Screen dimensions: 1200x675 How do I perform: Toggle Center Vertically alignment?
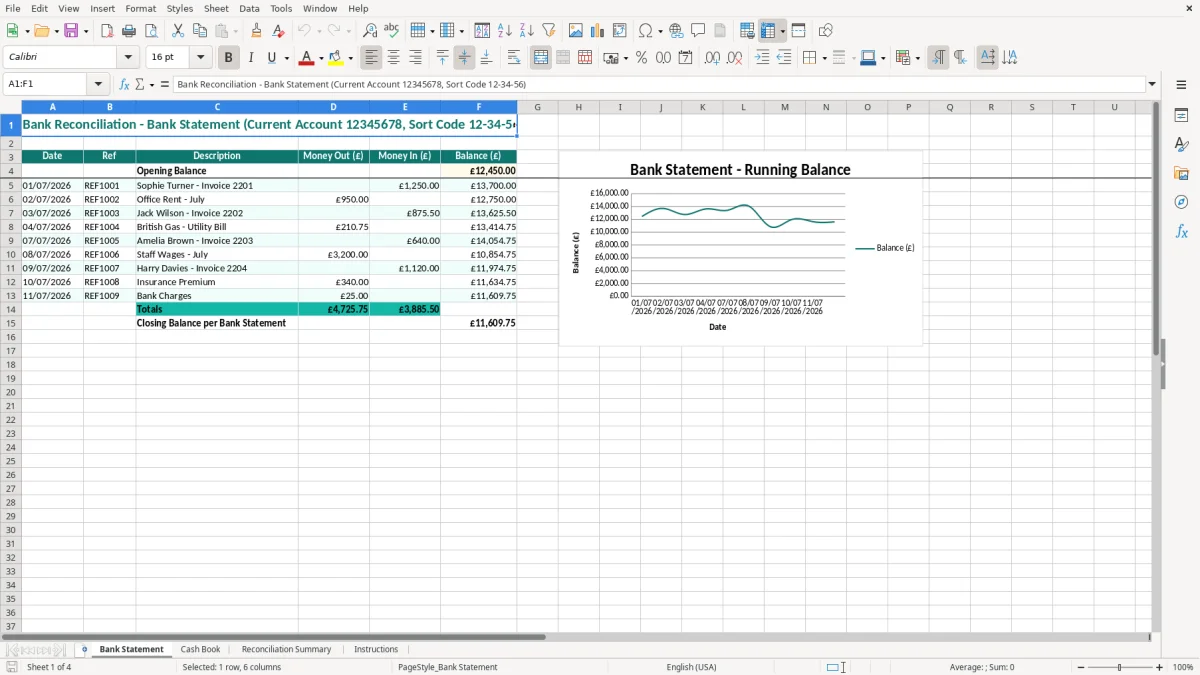point(464,58)
